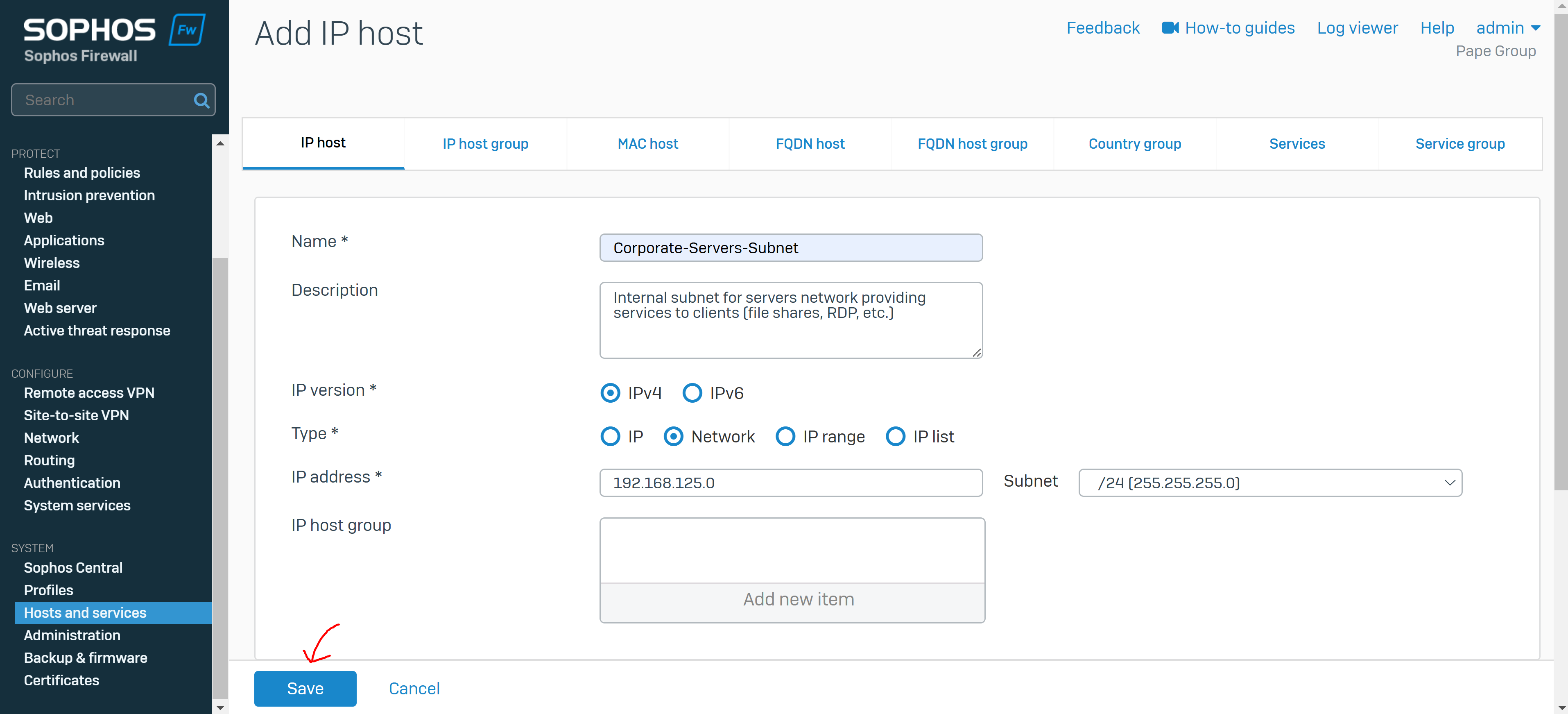This screenshot has height=714, width=1568.
Task: Click the IP address input field
Action: [791, 483]
